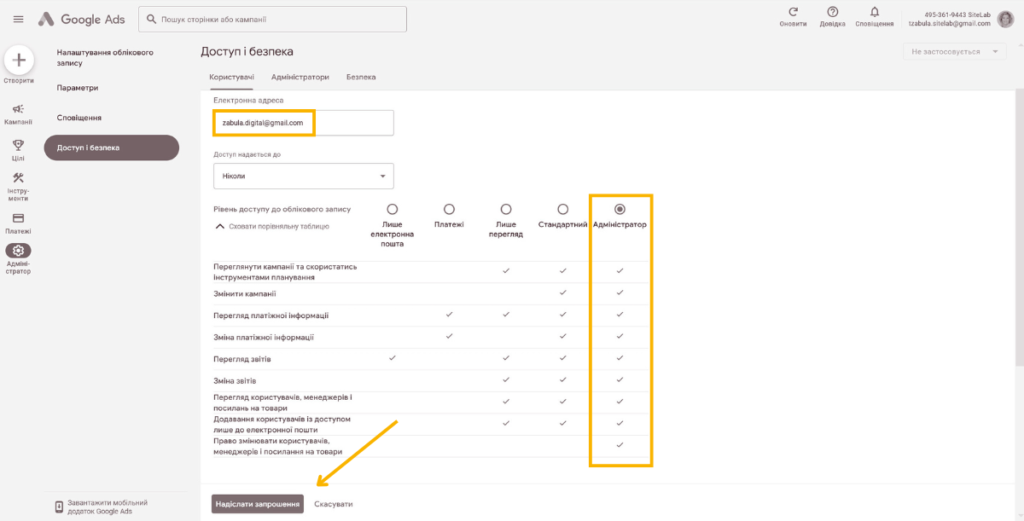
Task: Open Інструменти wrench icon in sidebar
Action: coord(18,178)
